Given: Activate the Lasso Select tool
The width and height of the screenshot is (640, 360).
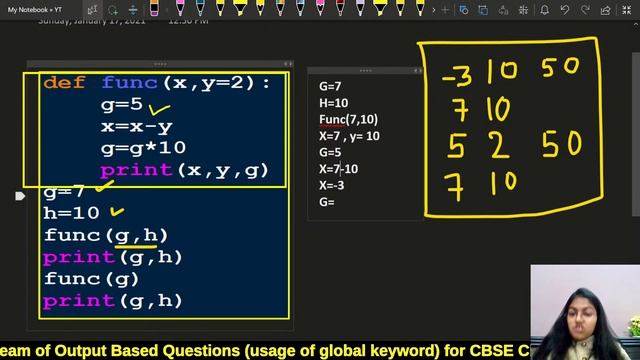Looking at the screenshot, I should [x=113, y=10].
